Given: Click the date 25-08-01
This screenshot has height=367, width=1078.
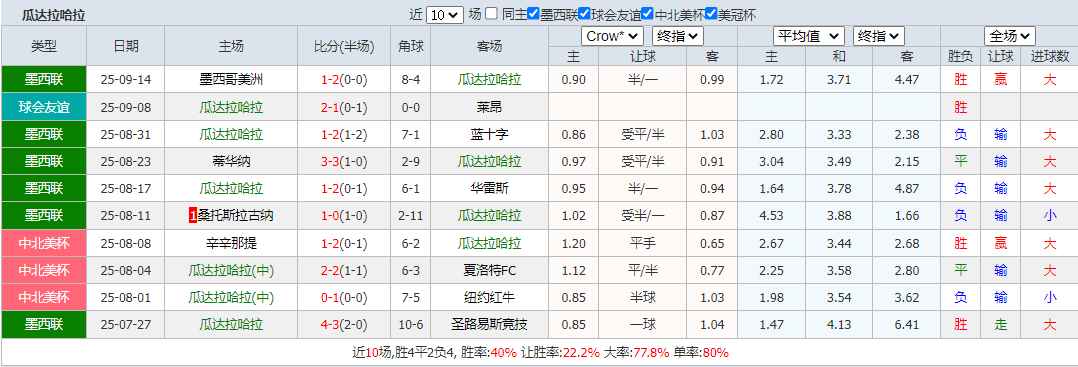Looking at the screenshot, I should (x=126, y=298).
